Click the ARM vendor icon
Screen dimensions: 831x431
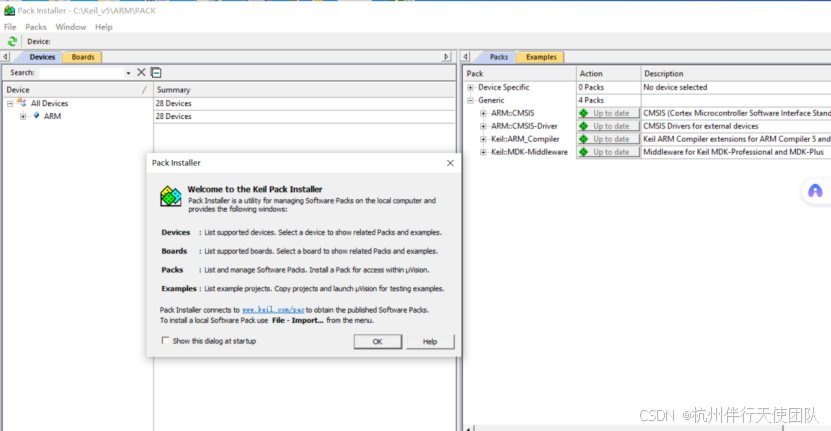coord(36,116)
